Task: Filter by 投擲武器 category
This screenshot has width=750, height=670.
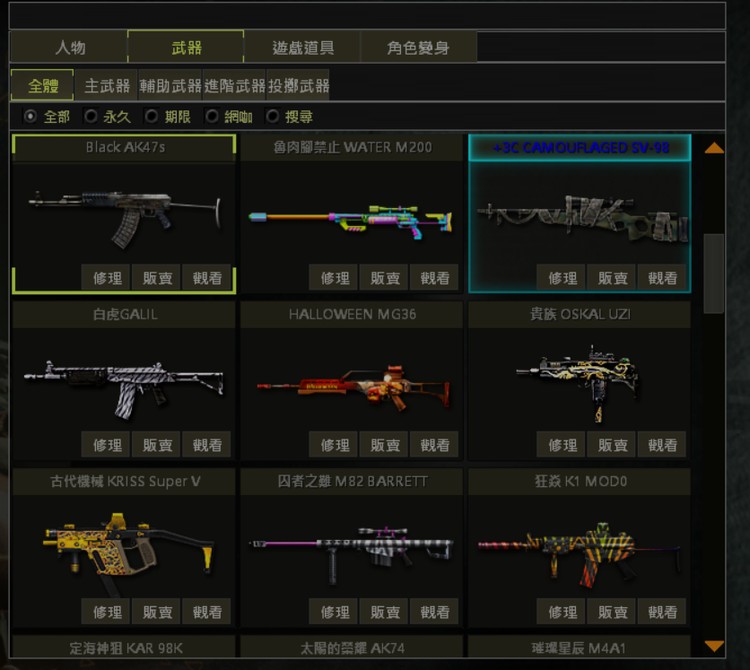Action: 298,85
